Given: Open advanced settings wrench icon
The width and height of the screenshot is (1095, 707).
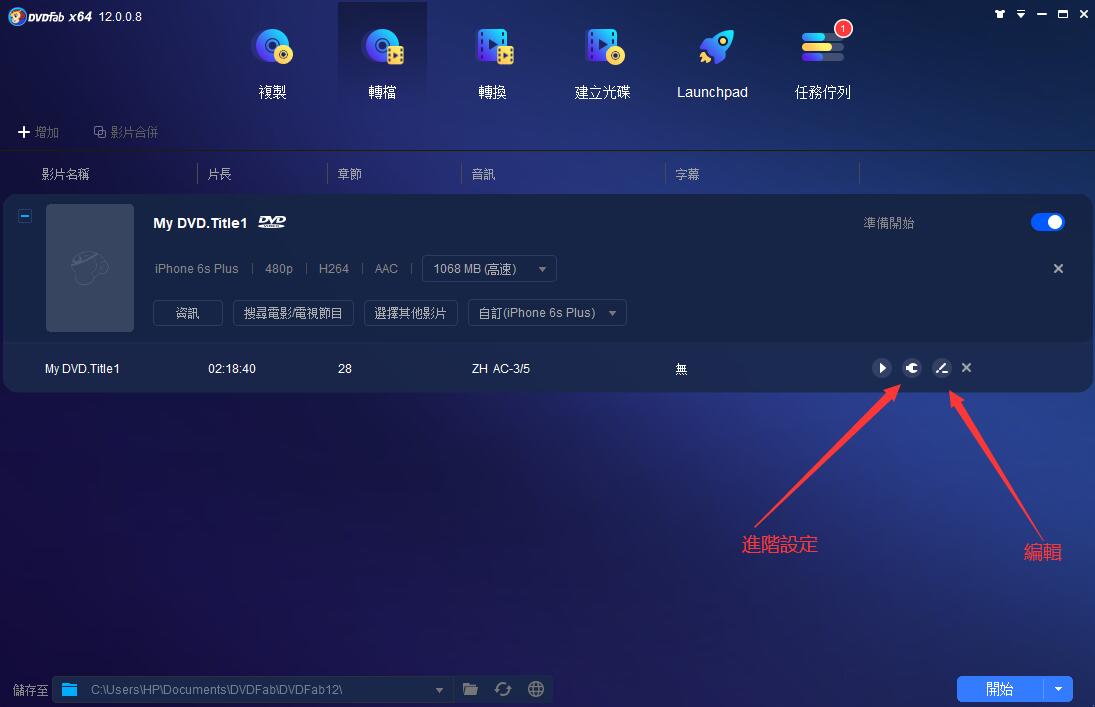Looking at the screenshot, I should tap(912, 367).
